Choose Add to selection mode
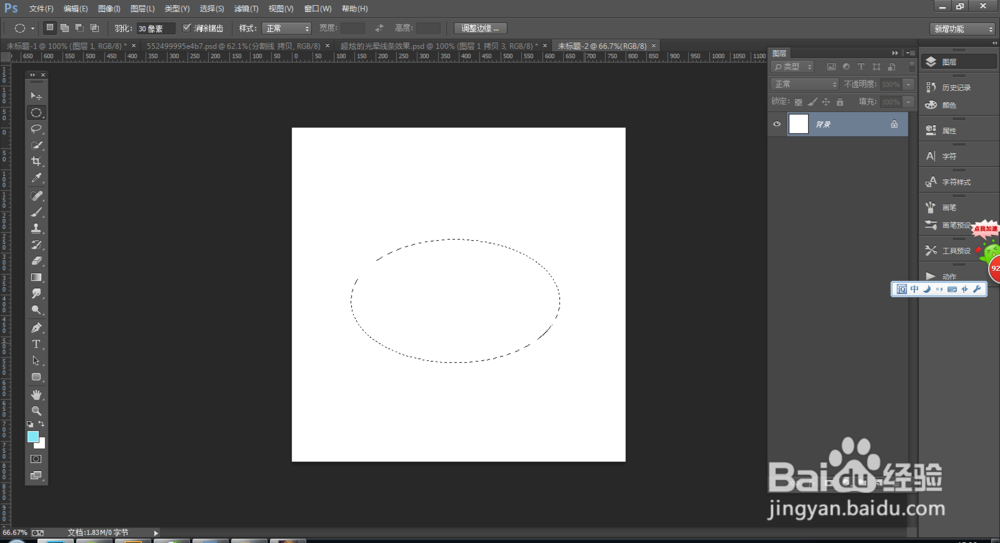Screen dimensions: 1000x543 click(x=64, y=28)
